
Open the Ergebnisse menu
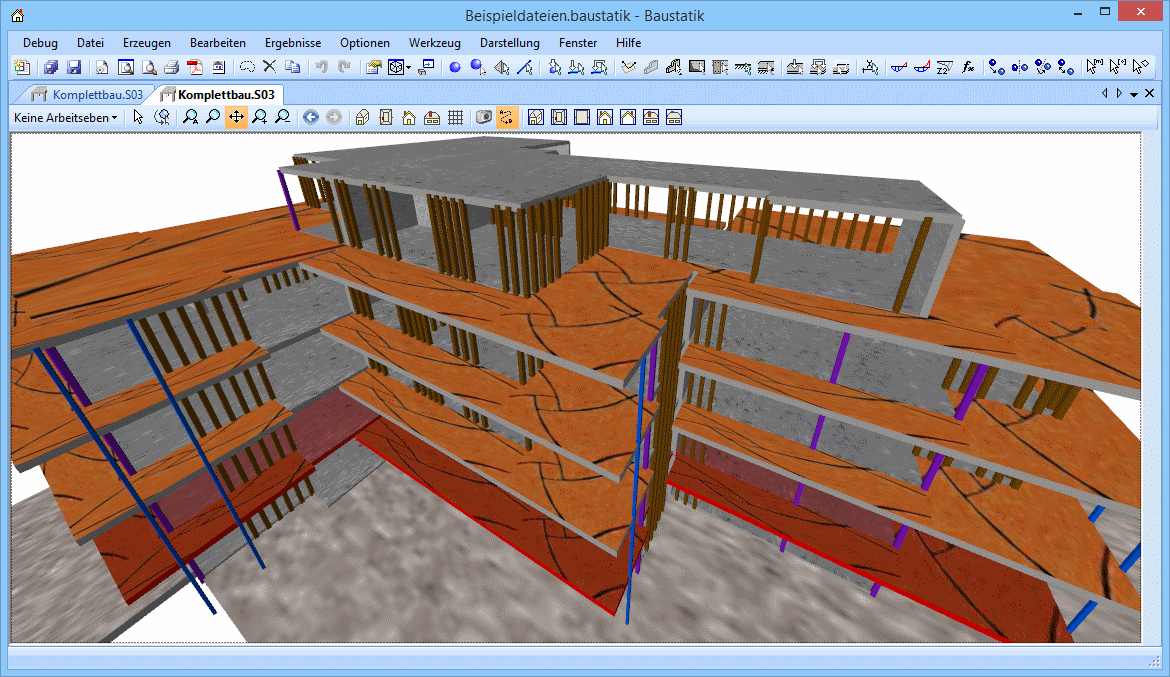coord(293,43)
